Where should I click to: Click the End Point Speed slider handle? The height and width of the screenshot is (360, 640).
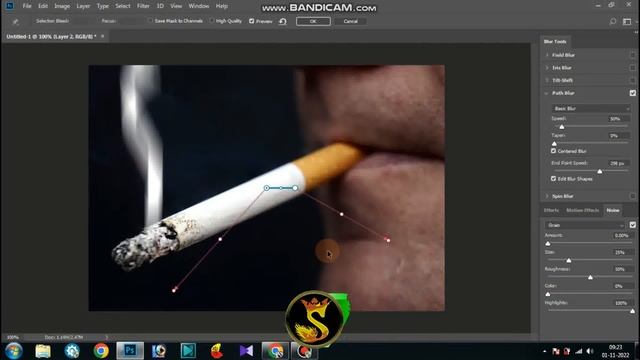(x=600, y=171)
